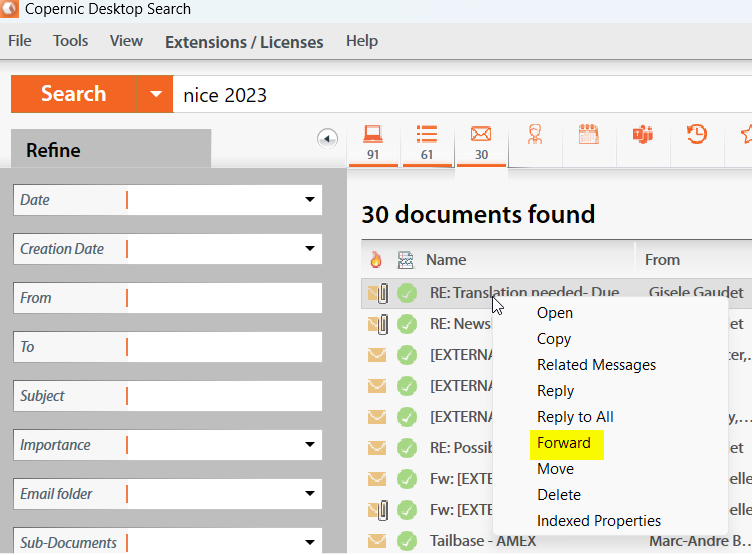Image resolution: width=755 pixels, height=555 pixels.
Task: Collapse the Refine panel with arrow button
Action: pos(327,139)
